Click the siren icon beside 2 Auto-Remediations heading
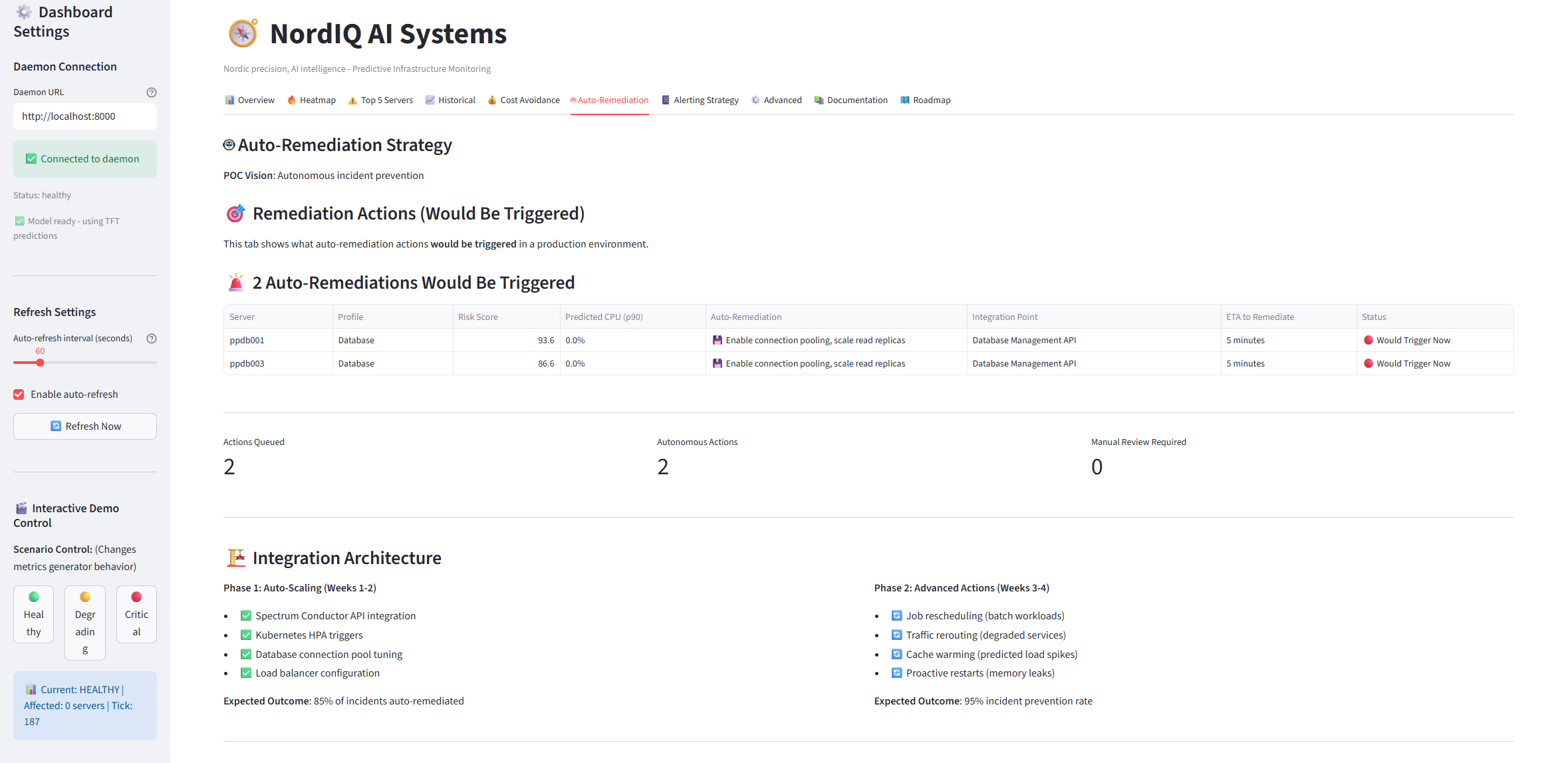1568x763 pixels. [235, 281]
